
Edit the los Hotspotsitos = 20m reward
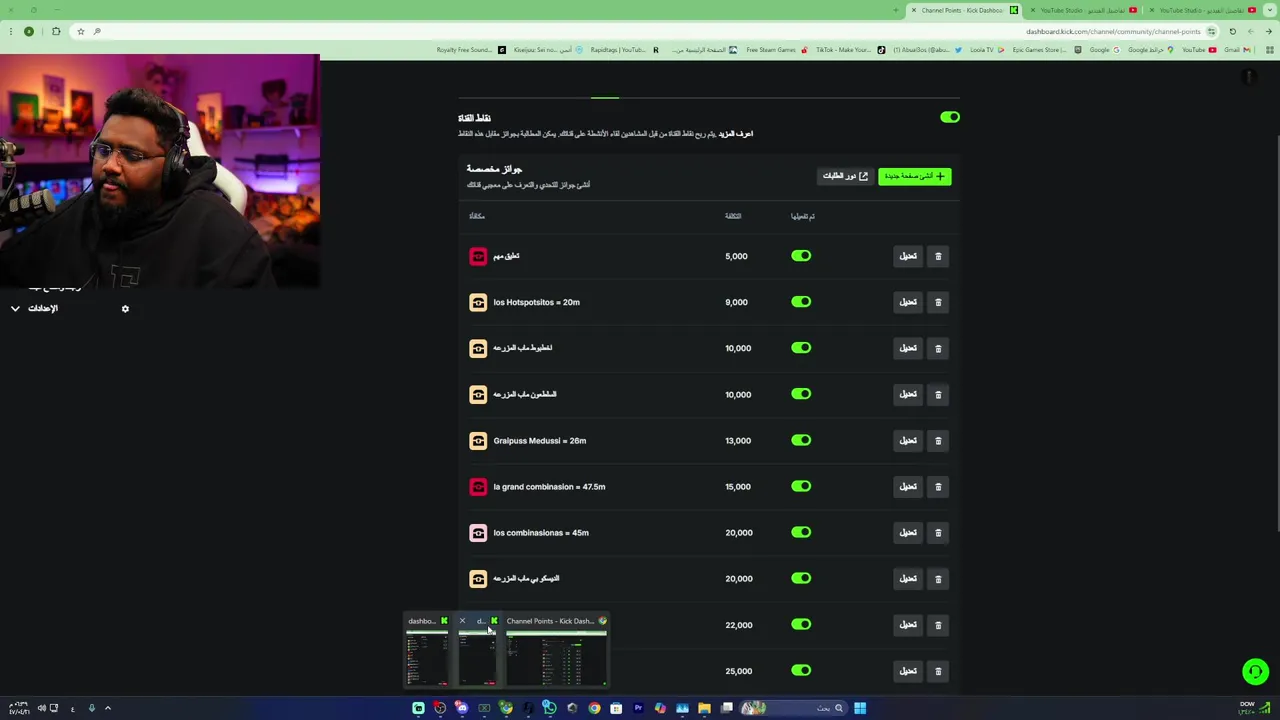(907, 302)
